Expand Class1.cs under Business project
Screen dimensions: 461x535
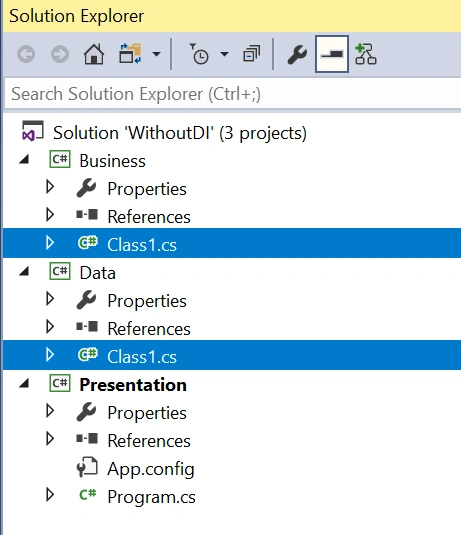(50, 243)
